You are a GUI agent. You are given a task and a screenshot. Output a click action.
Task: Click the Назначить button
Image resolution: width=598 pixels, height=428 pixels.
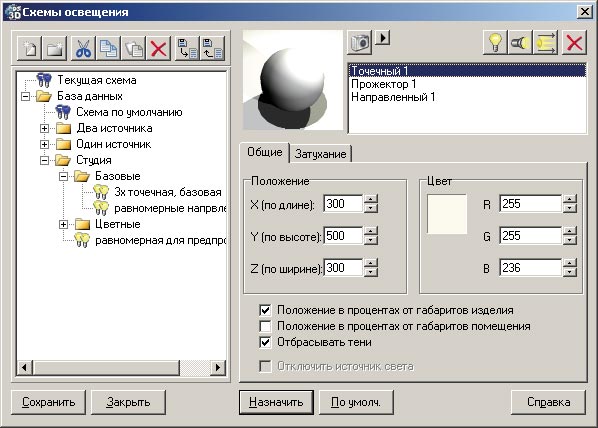276,402
